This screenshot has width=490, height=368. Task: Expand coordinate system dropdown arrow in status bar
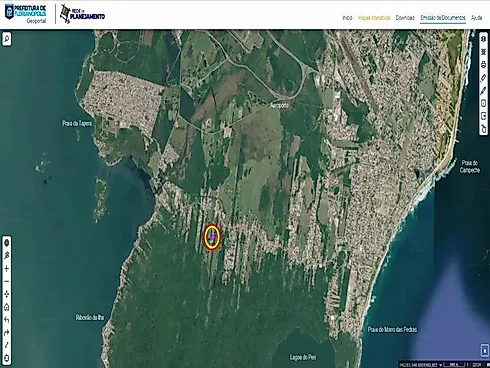tap(441, 365)
